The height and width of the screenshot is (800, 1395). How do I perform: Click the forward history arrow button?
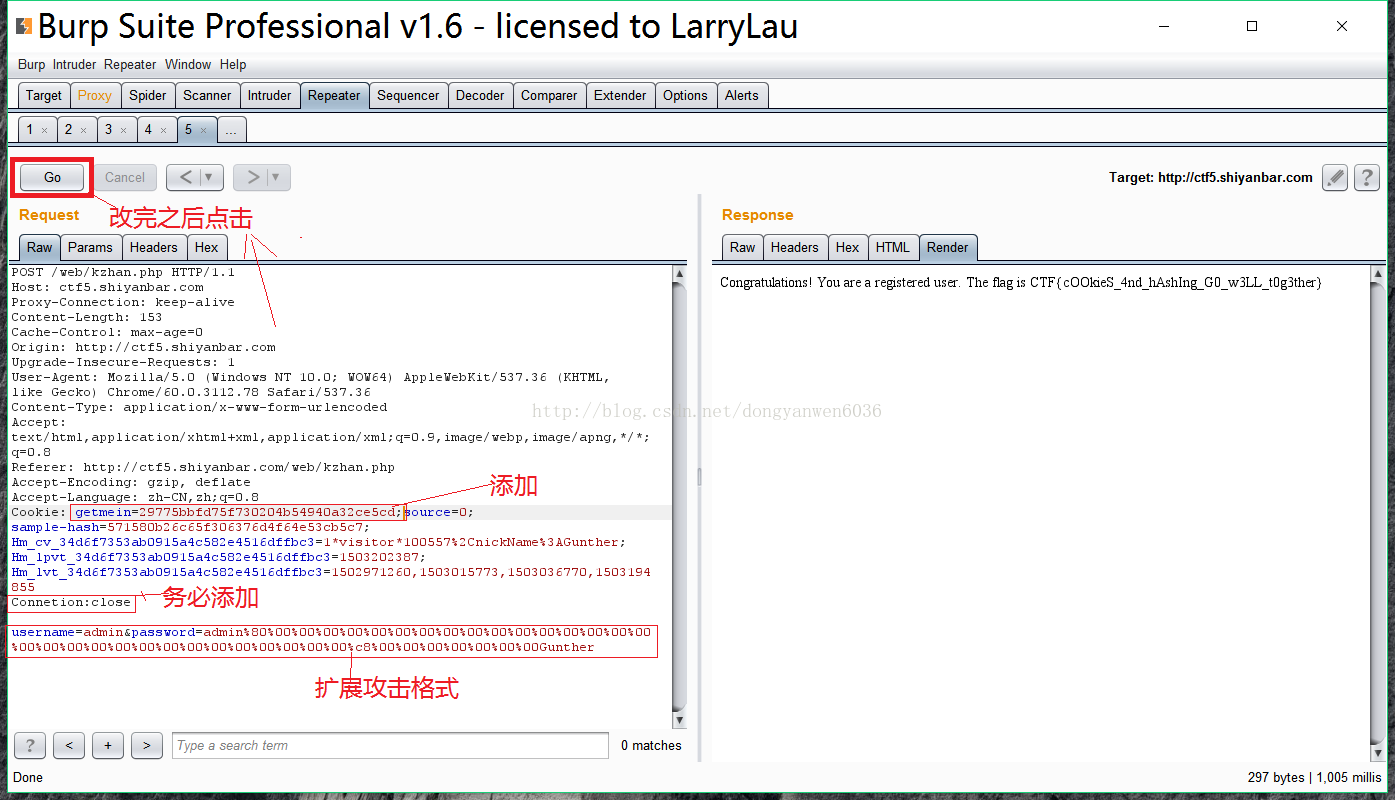point(252,177)
